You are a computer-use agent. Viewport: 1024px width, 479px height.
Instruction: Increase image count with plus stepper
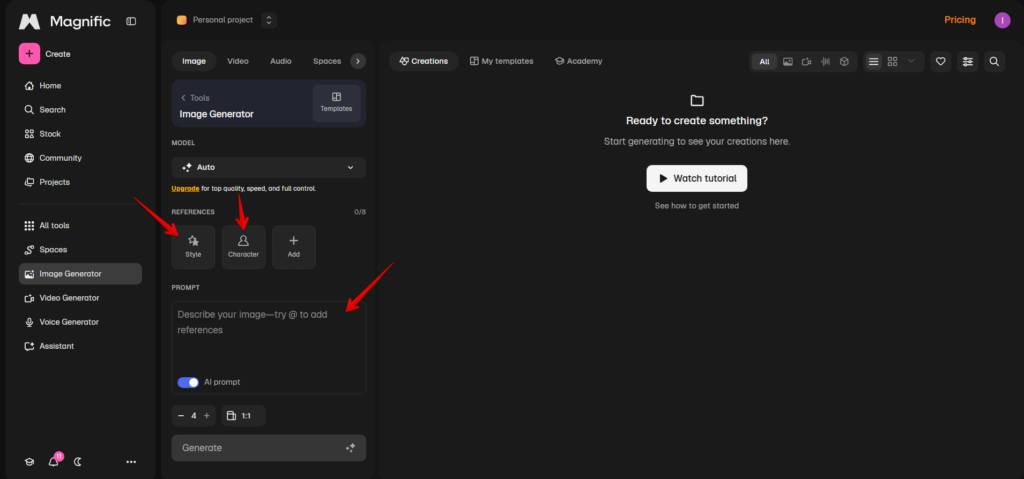pyautogui.click(x=207, y=416)
